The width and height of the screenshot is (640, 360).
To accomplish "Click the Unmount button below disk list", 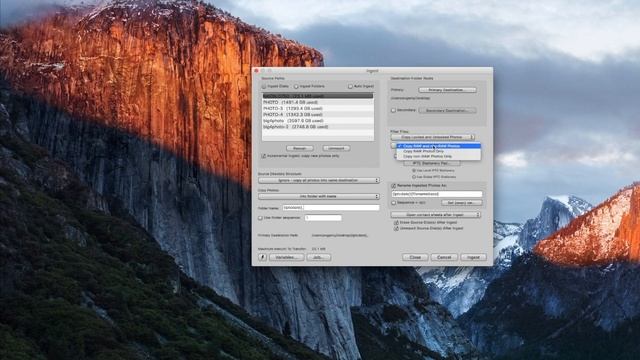I will click(336, 148).
